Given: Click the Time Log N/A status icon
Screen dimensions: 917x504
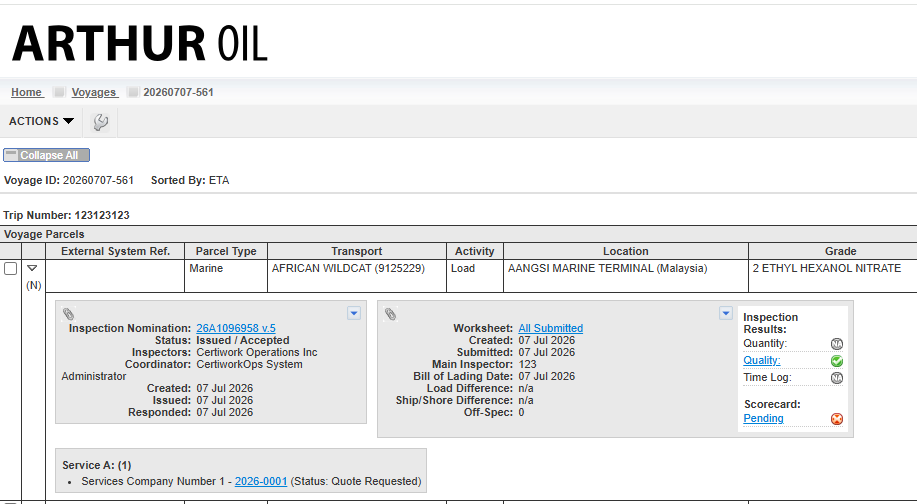Looking at the screenshot, I should [837, 378].
